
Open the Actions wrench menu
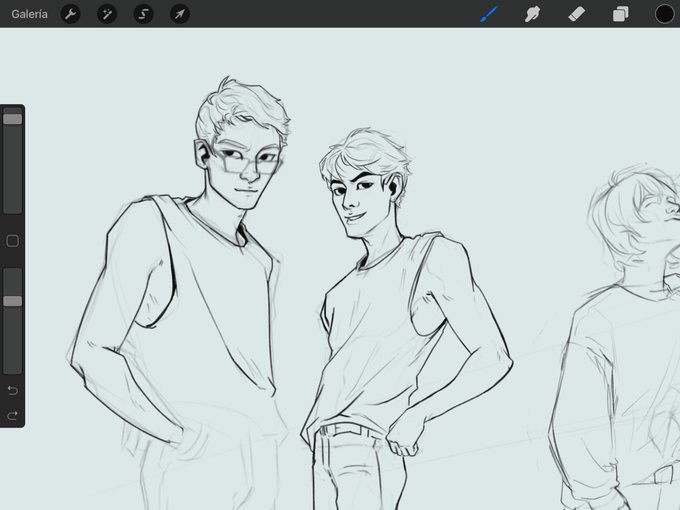(x=70, y=14)
